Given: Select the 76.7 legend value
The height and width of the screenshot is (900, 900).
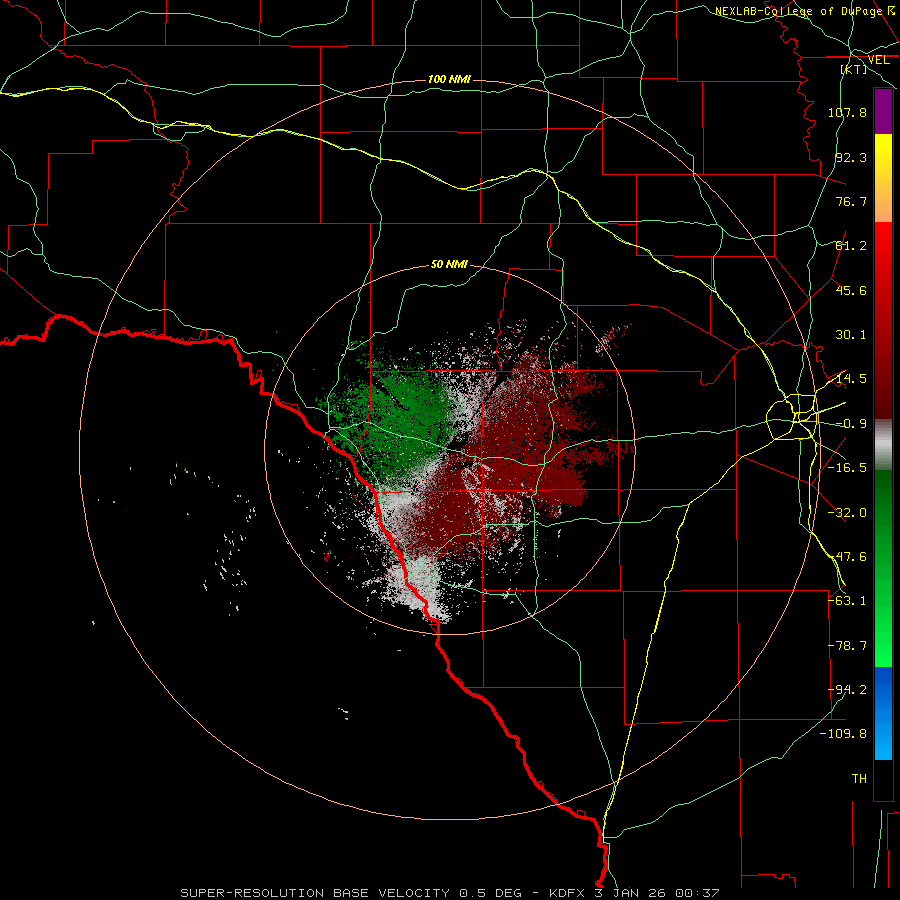Looking at the screenshot, I should (x=851, y=201).
